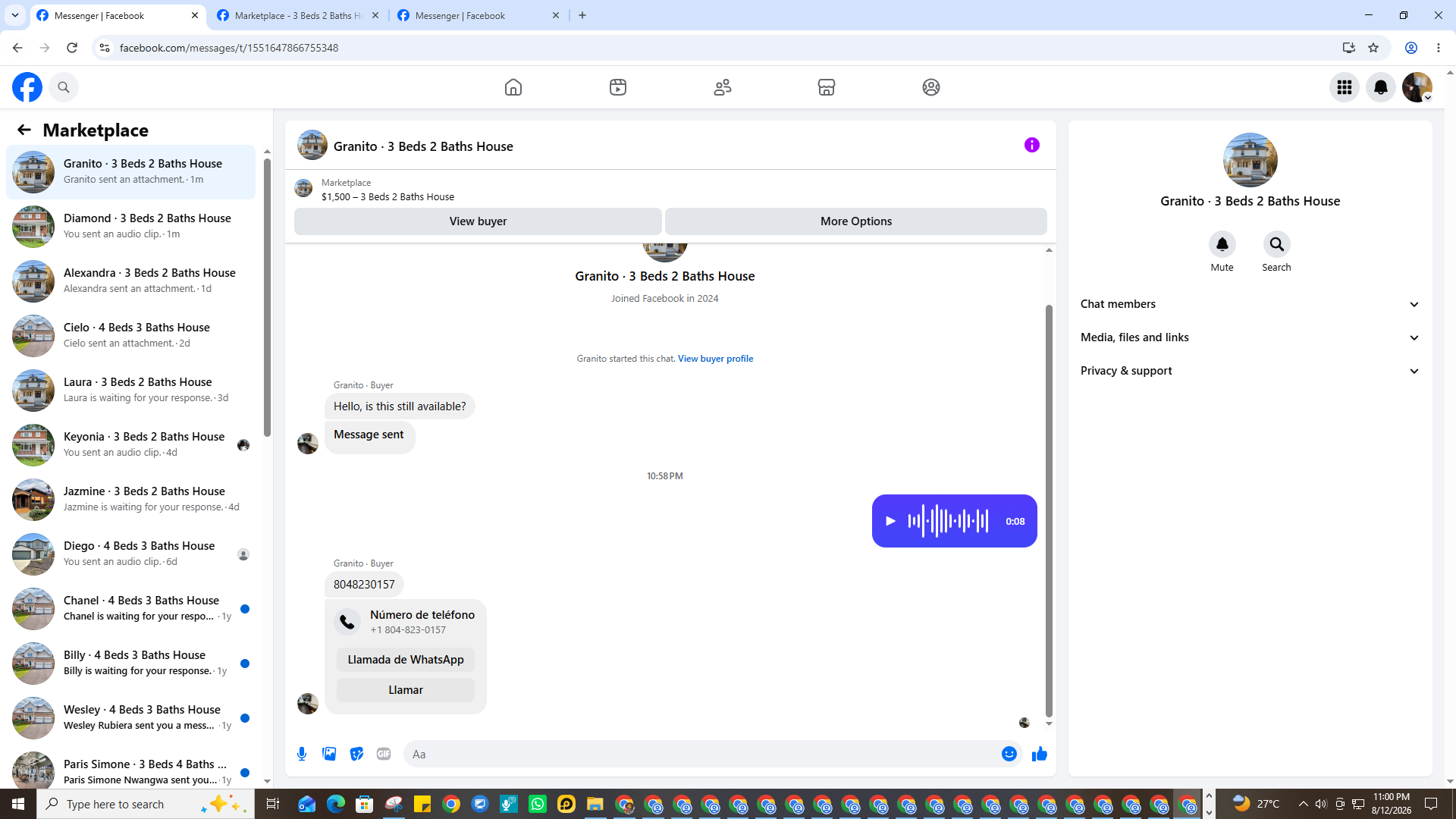Open the notifications bell
The image size is (1456, 819).
tap(1381, 87)
